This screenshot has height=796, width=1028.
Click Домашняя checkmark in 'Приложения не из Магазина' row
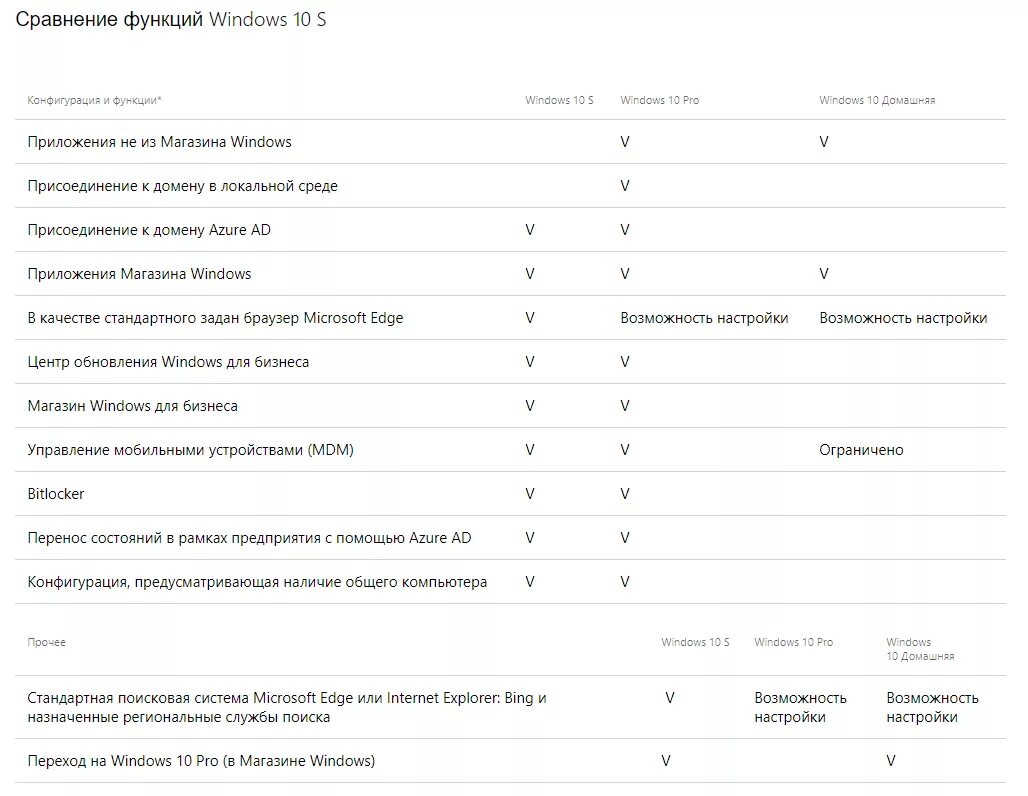[823, 142]
